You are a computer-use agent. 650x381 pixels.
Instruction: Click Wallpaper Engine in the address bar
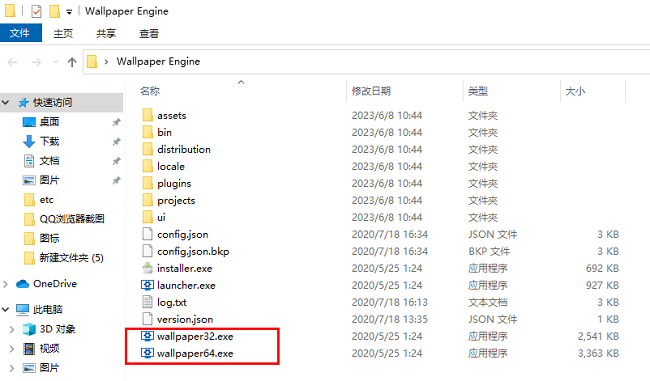pyautogui.click(x=158, y=61)
